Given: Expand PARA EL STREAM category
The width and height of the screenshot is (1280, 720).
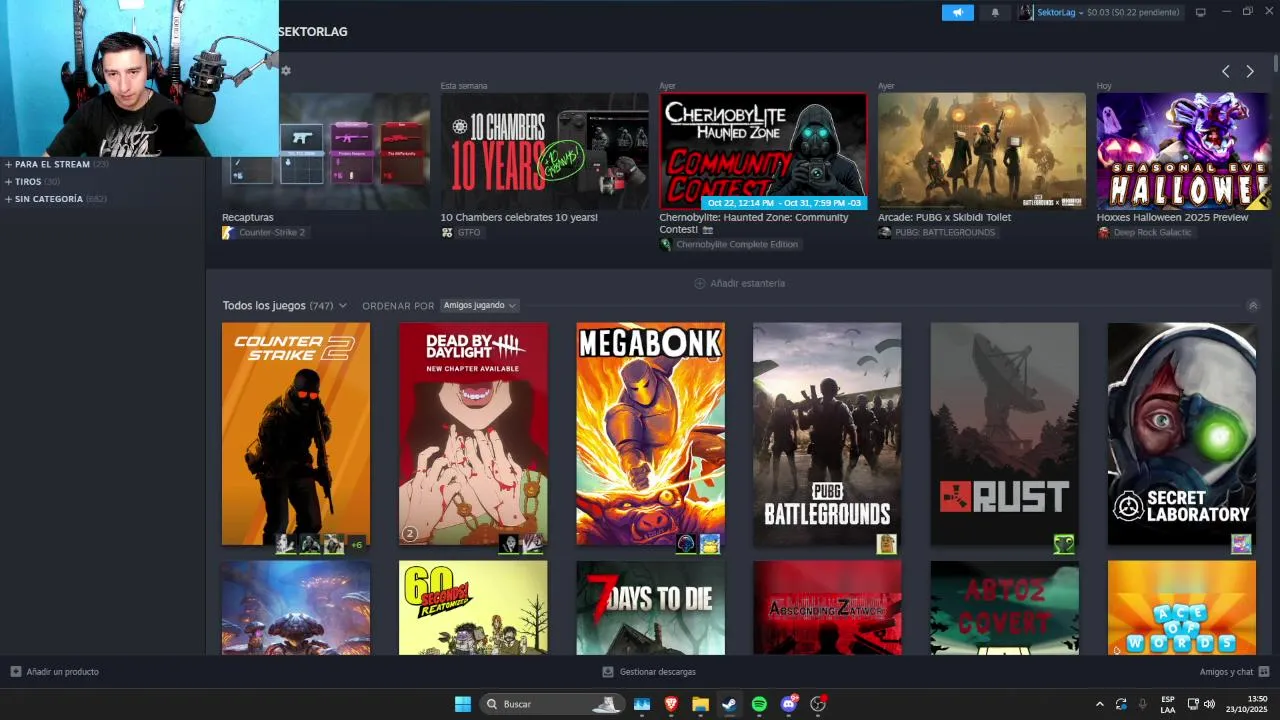Looking at the screenshot, I should [52, 164].
